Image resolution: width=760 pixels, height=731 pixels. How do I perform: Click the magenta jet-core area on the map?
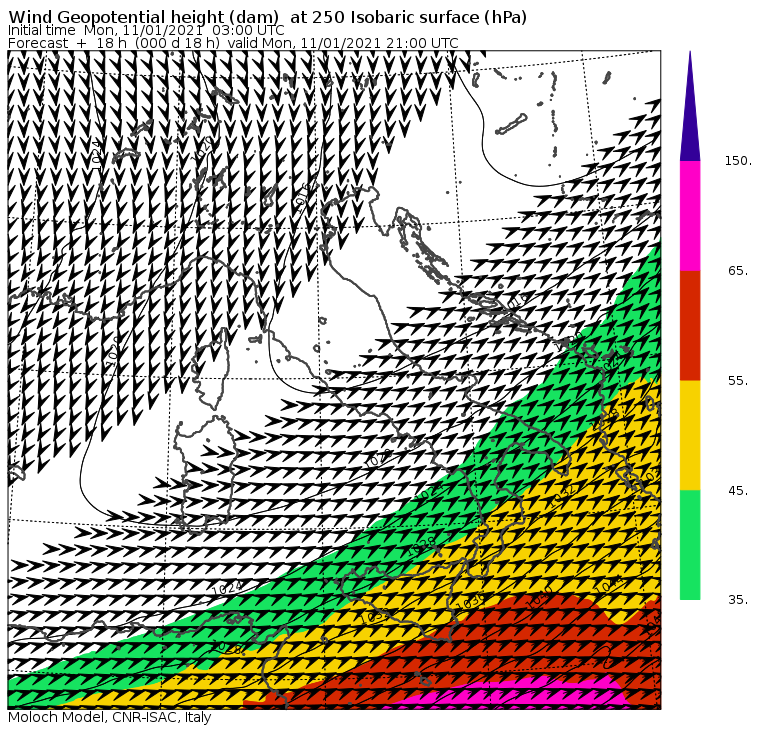click(514, 694)
